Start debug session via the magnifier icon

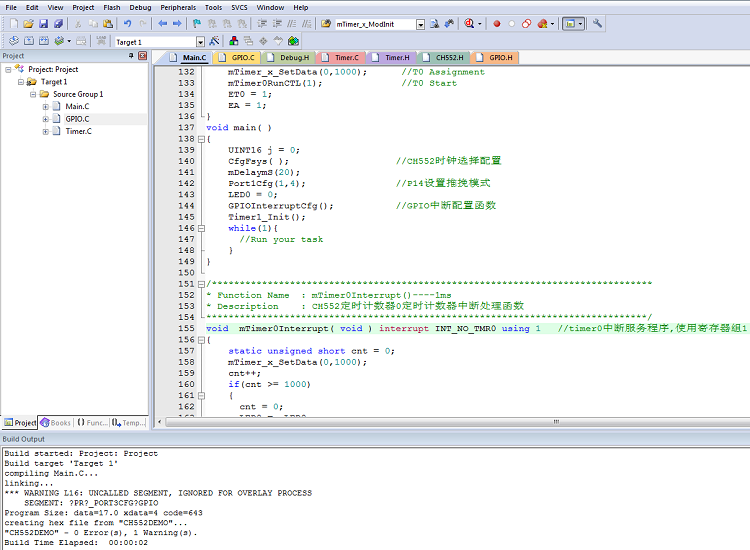pos(469,23)
